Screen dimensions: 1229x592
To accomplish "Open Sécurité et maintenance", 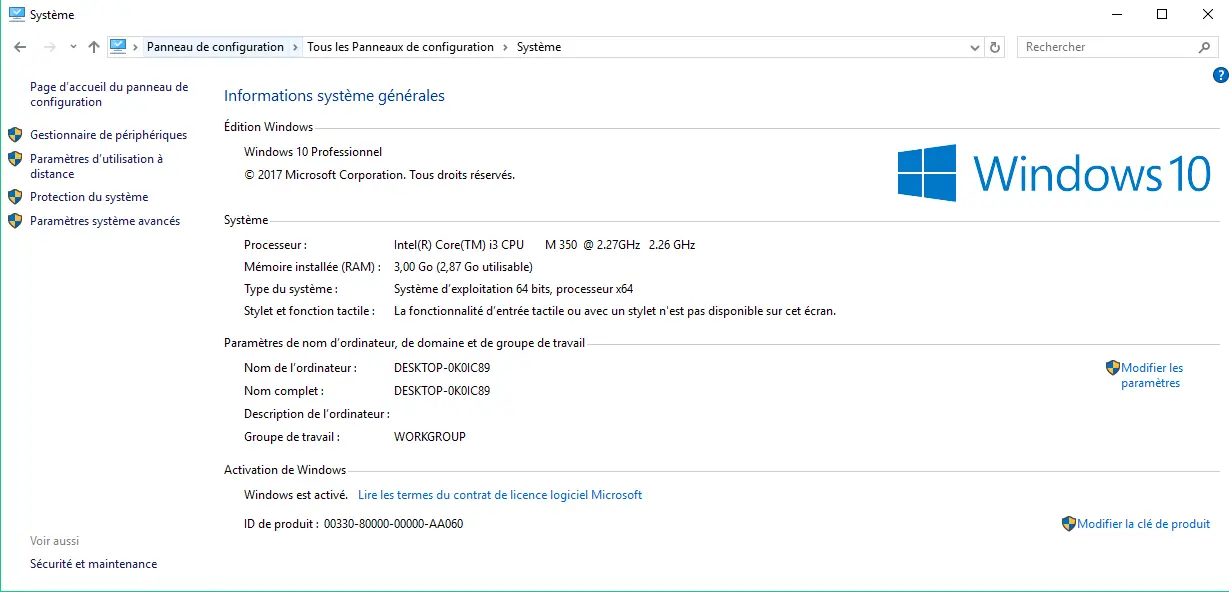I will (93, 564).
